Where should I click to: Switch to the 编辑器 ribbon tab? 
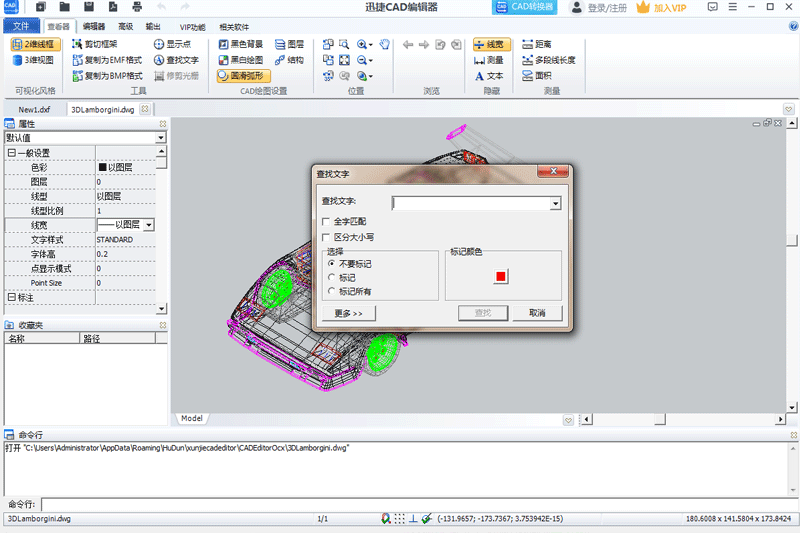(94, 27)
